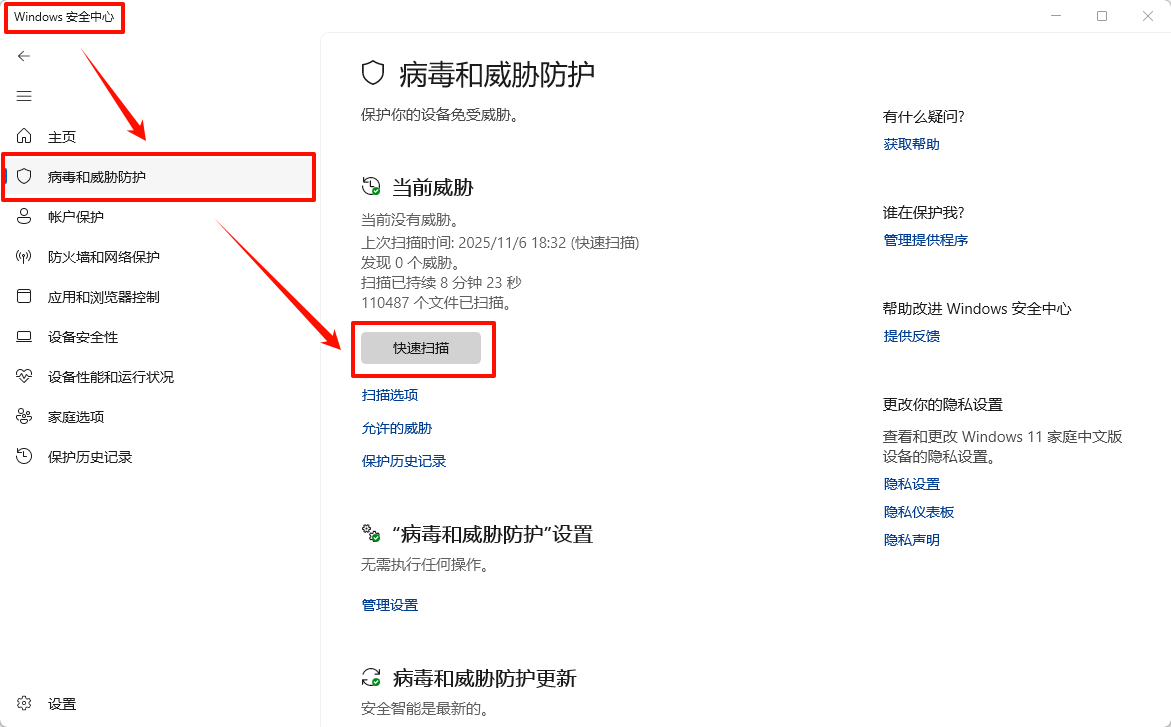Open 扫描选项 to choose scan type
Viewport: 1171px width, 727px height.
click(389, 394)
